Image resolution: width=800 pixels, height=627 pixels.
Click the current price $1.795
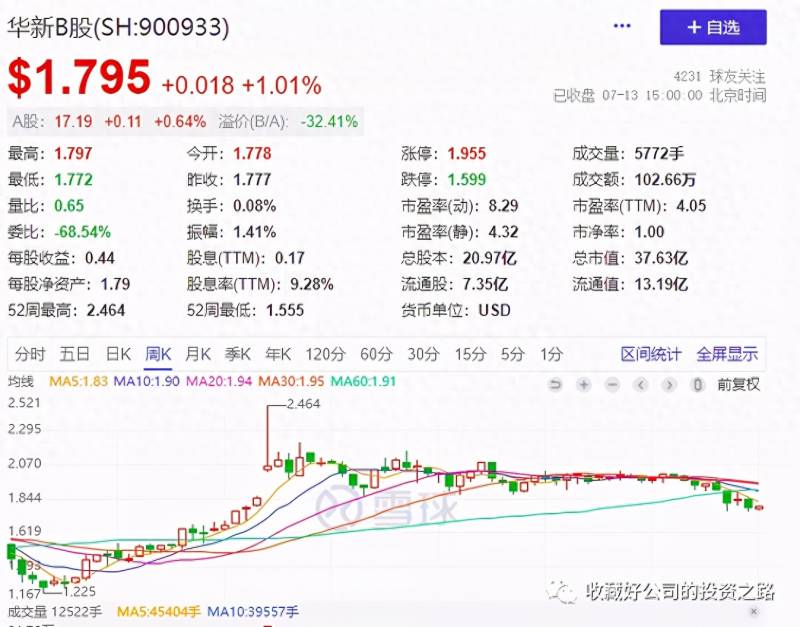(x=79, y=77)
